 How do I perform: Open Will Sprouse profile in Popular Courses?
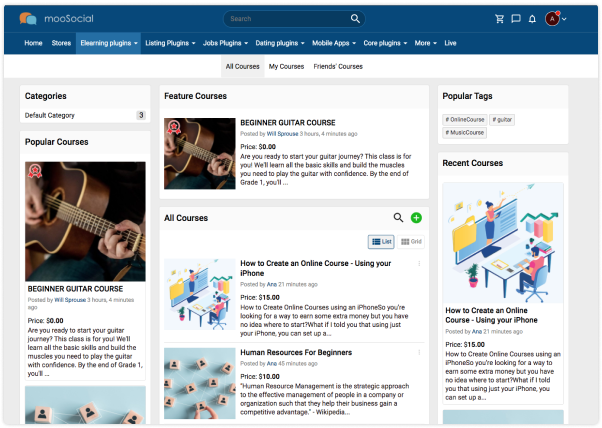pos(70,300)
